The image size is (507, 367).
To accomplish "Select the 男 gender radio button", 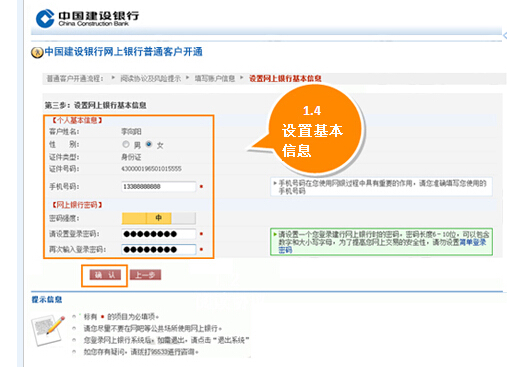I will [126, 144].
